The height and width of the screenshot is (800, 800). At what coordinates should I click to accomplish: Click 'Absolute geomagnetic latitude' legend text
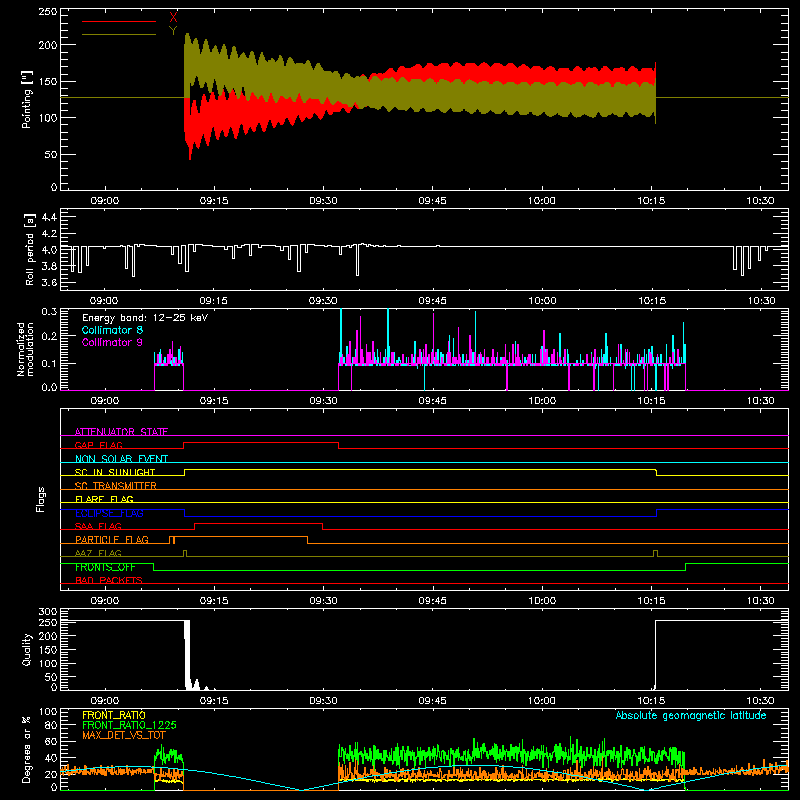tap(691, 715)
